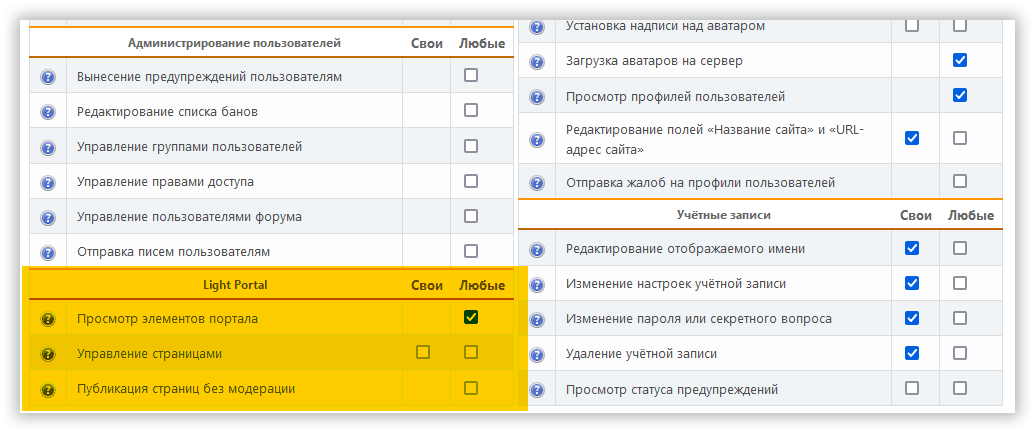Viewport: 1035px width, 433px height.
Task: Open help for Удаление учётной записи
Action: tap(537, 354)
